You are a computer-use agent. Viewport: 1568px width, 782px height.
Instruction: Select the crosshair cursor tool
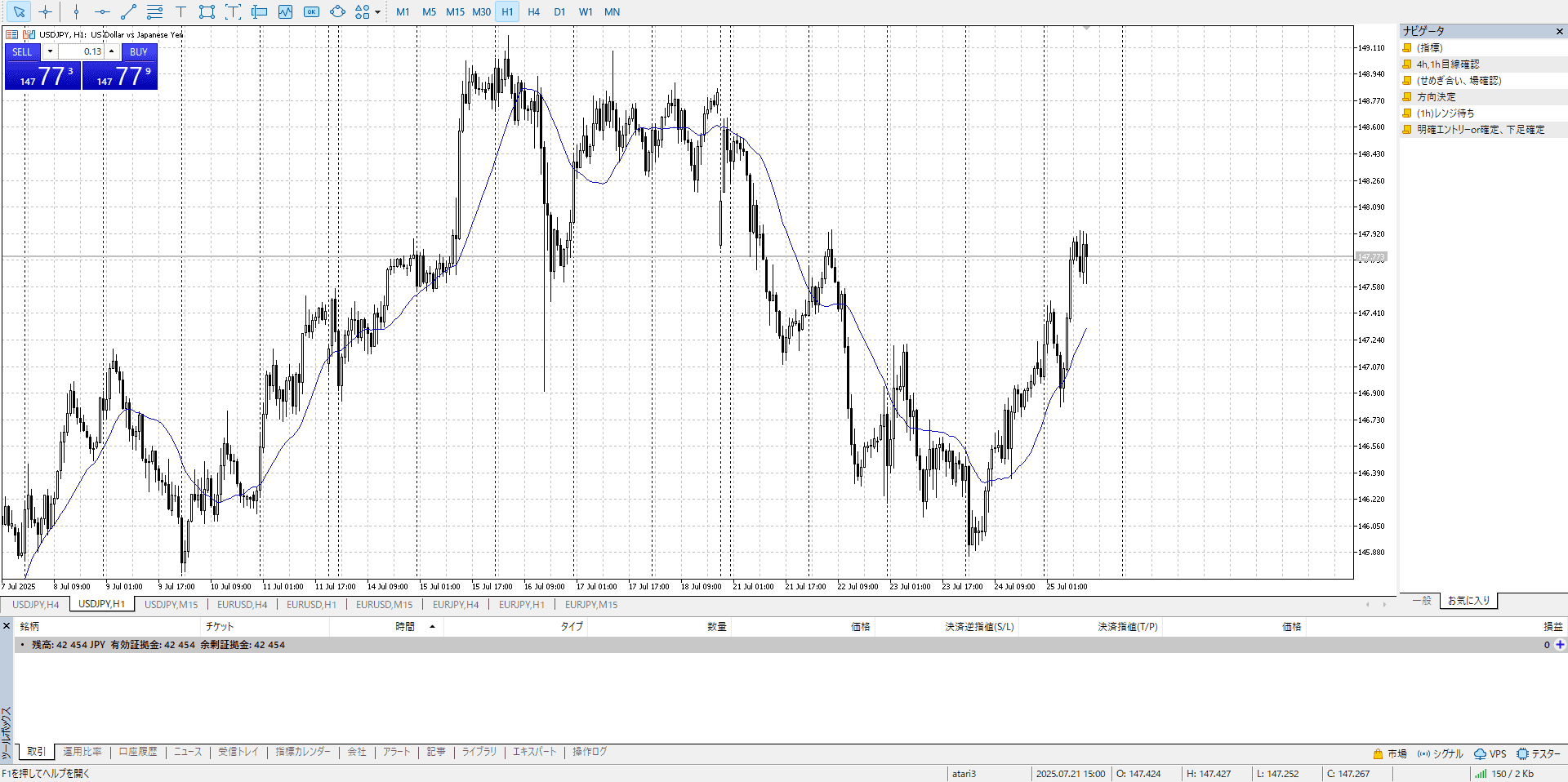(46, 12)
